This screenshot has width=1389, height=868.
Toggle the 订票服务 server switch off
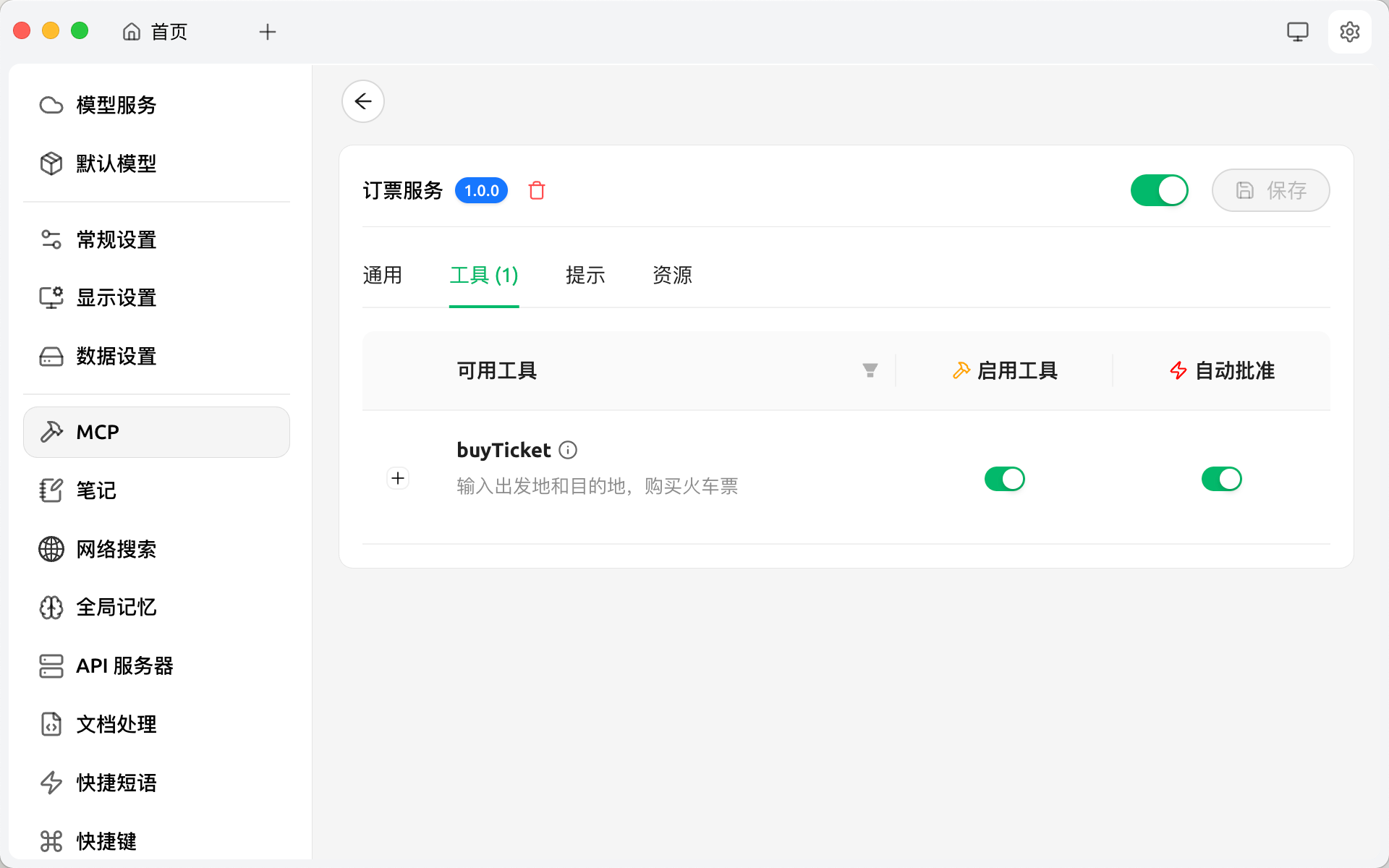pyautogui.click(x=1159, y=191)
